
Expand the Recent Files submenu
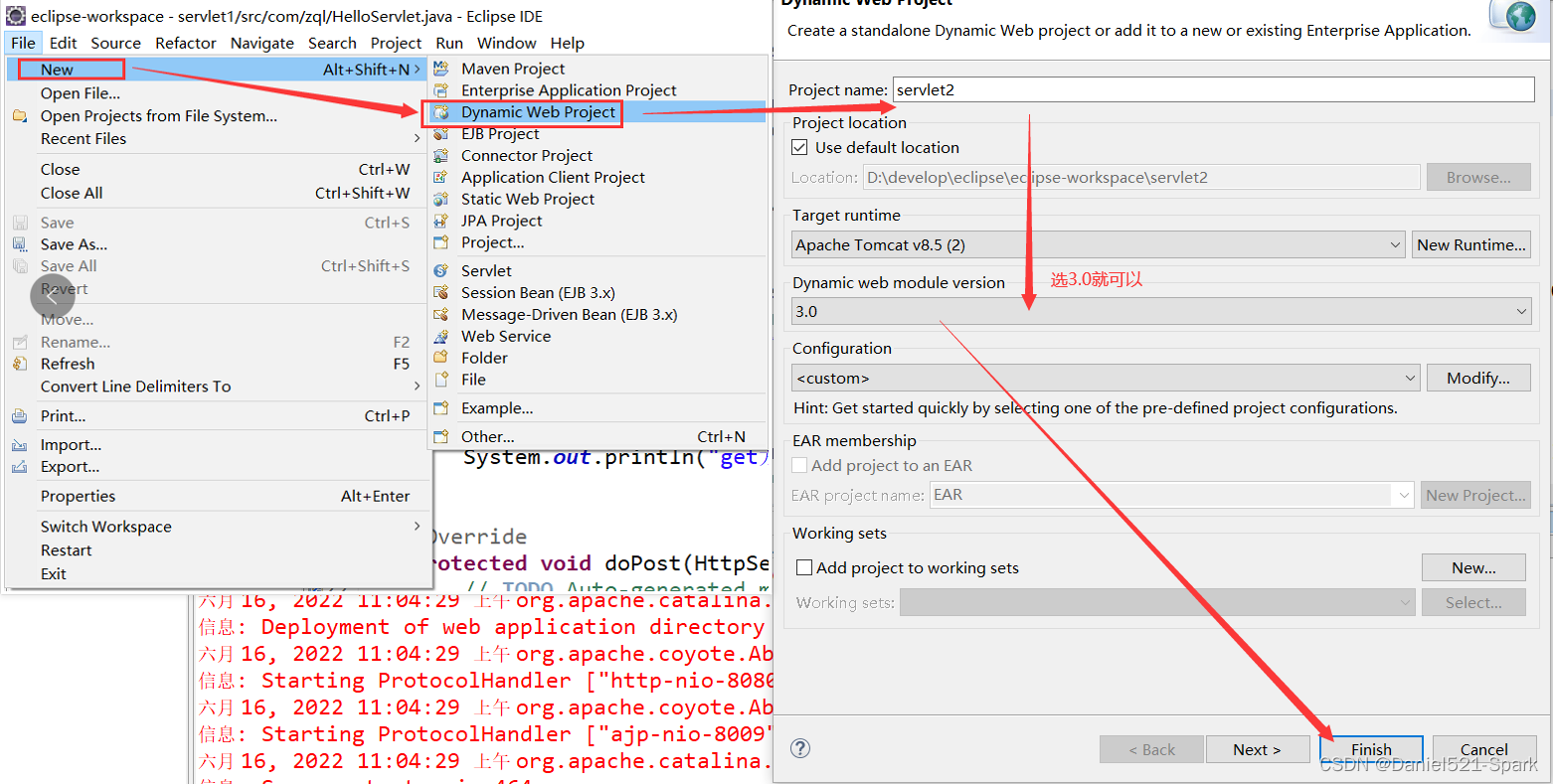[417, 139]
